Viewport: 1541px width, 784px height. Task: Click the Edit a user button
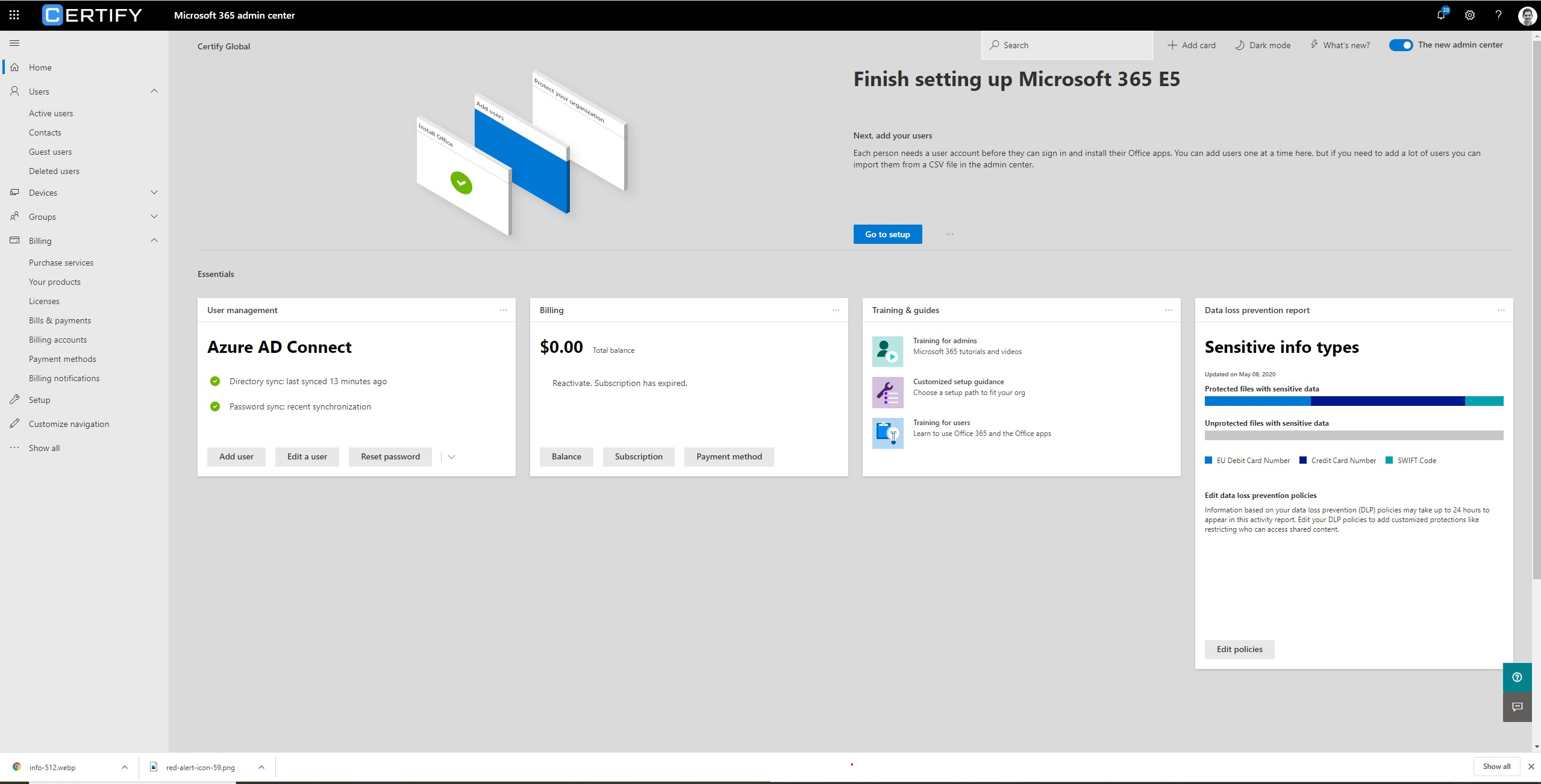pos(307,456)
